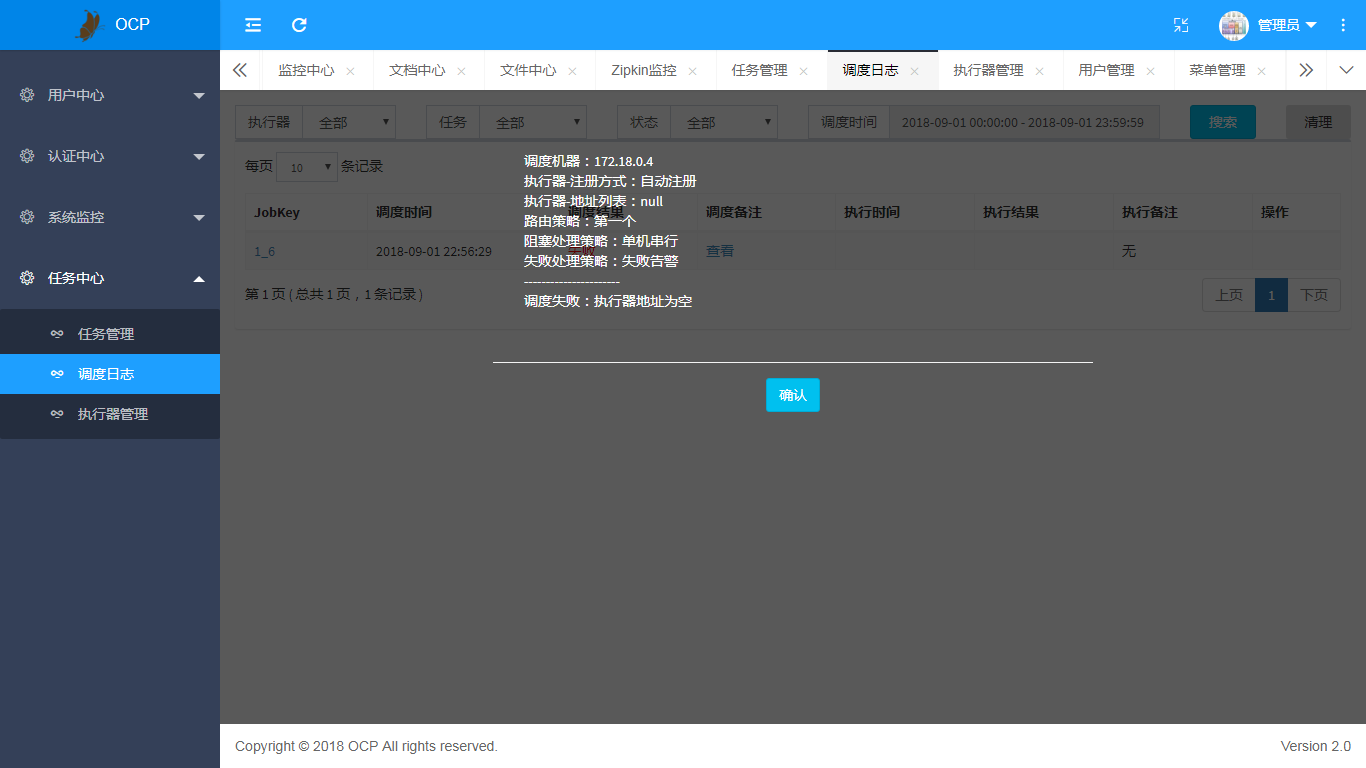Open the vertical more-options icon
This screenshot has width=1366, height=768.
(1343, 25)
